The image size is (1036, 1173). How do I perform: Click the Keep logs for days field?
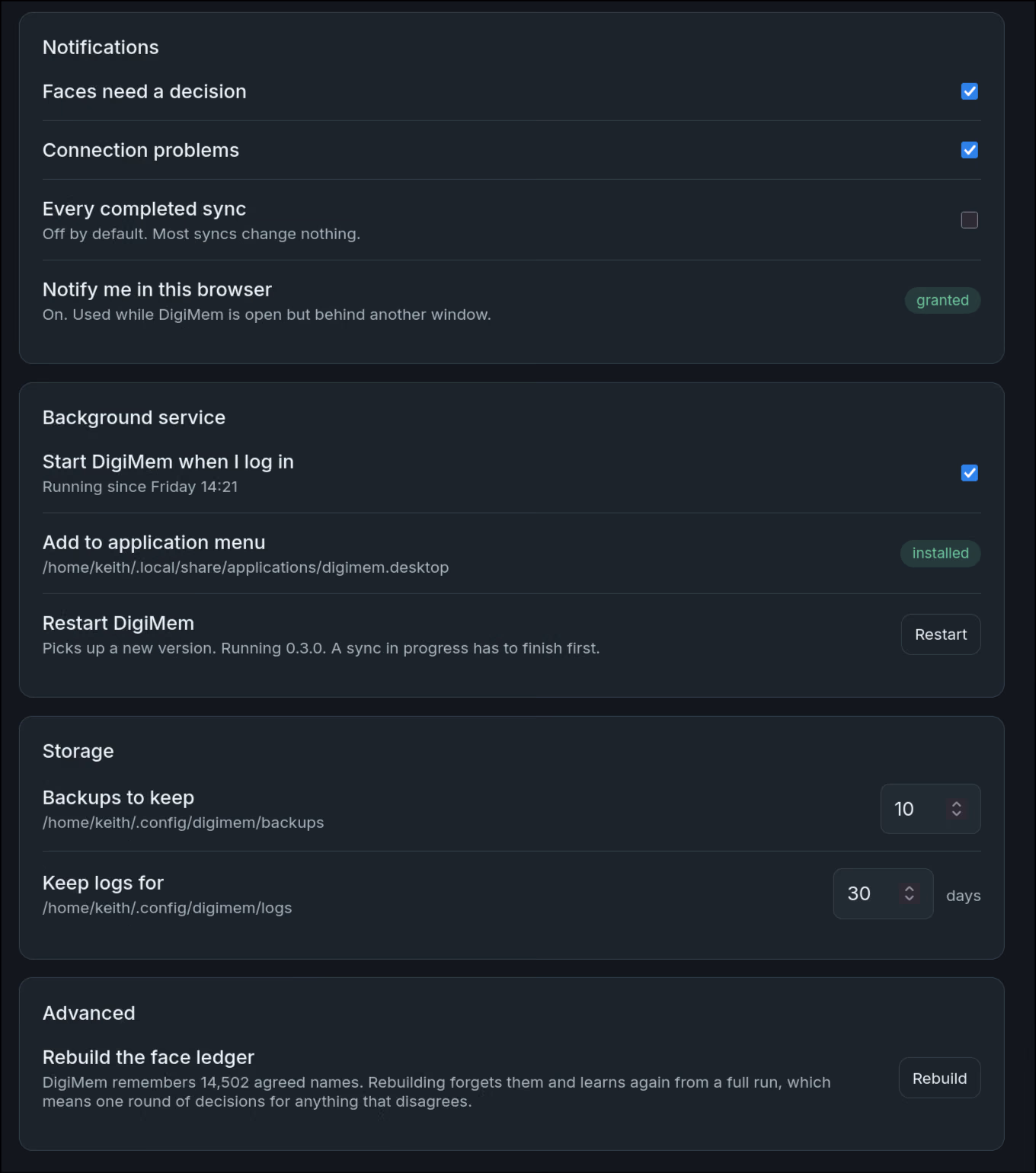coord(883,893)
